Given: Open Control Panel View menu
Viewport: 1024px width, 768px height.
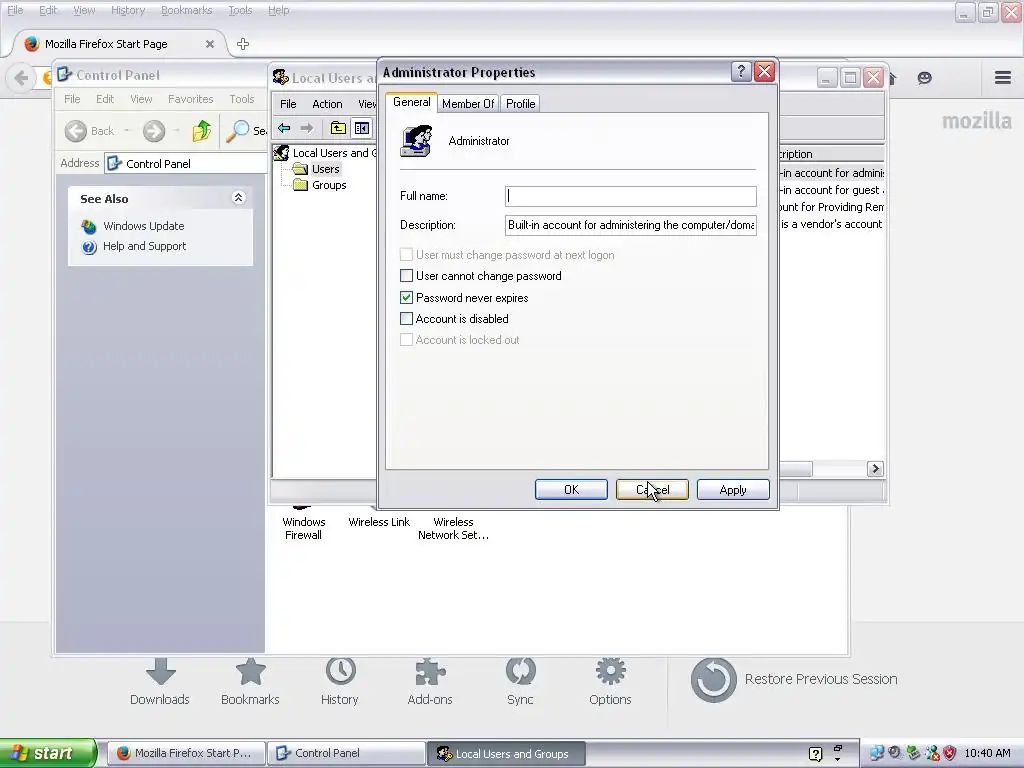Looking at the screenshot, I should click(x=141, y=99).
